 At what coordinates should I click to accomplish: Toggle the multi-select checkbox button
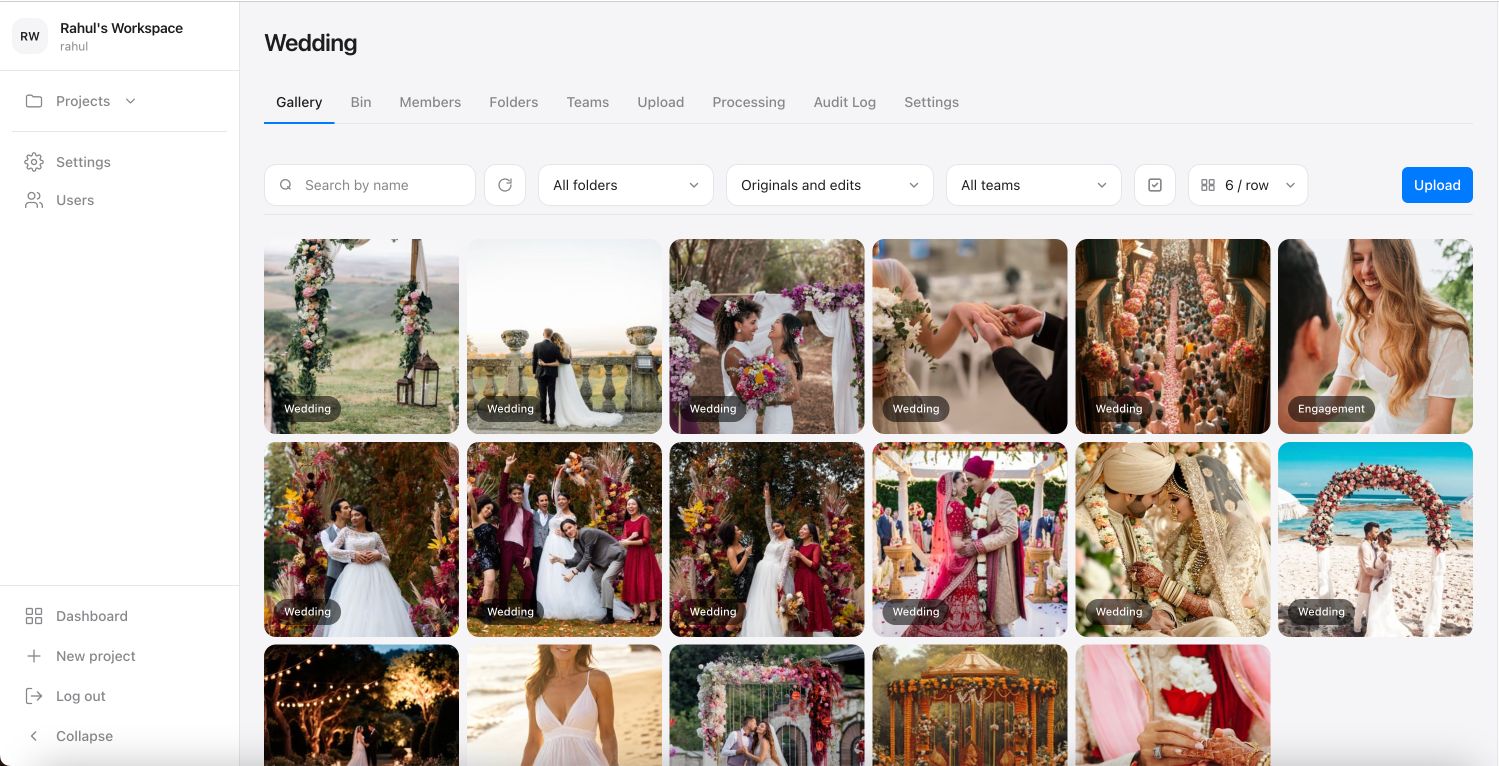point(1155,185)
